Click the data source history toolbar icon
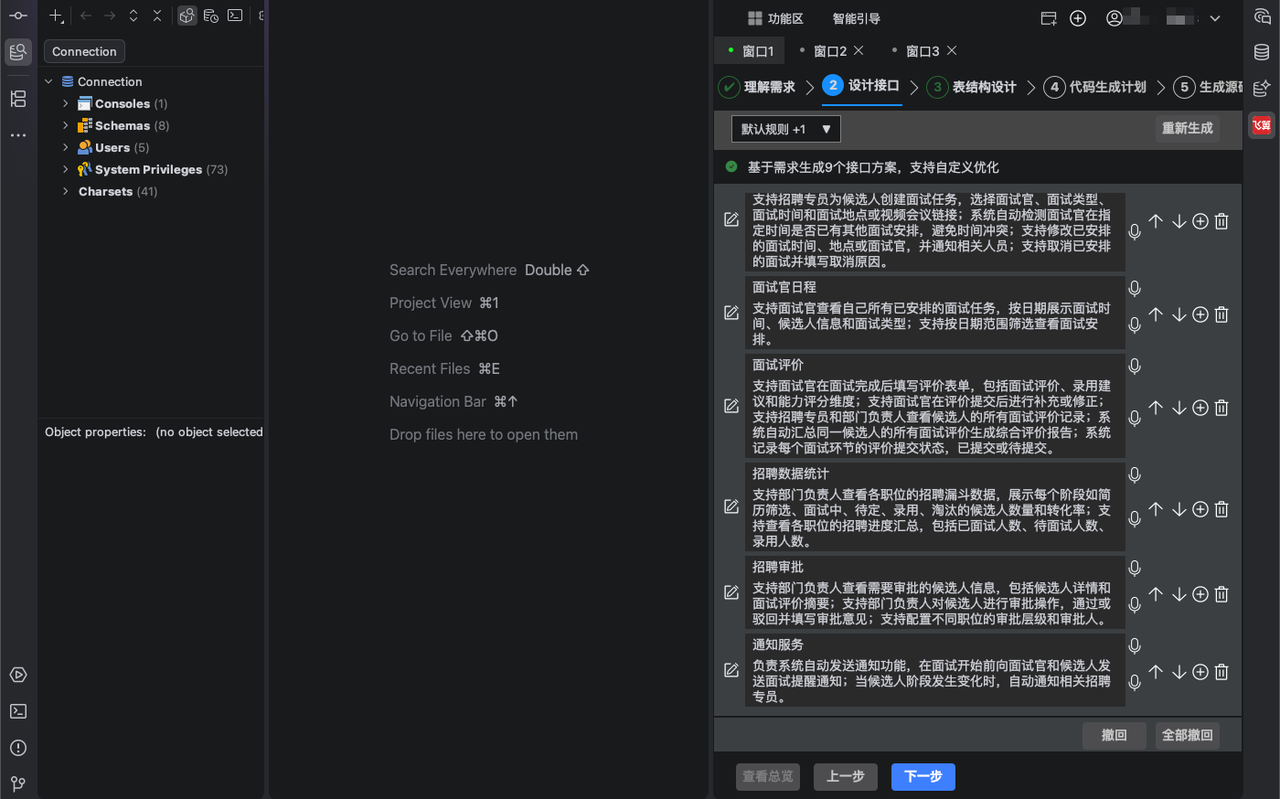 (x=211, y=16)
